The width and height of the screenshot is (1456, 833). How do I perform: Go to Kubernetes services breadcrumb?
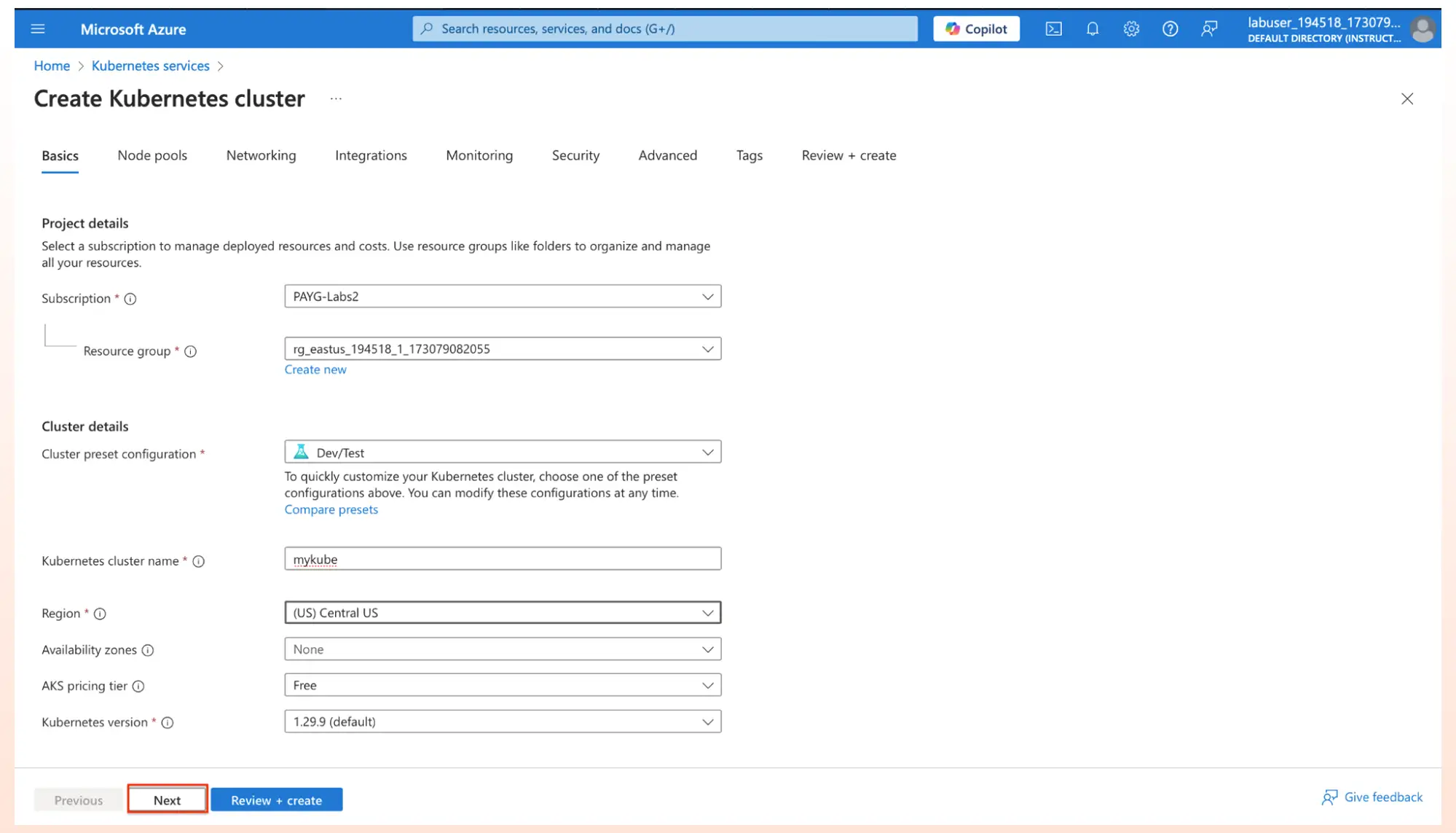(x=150, y=66)
